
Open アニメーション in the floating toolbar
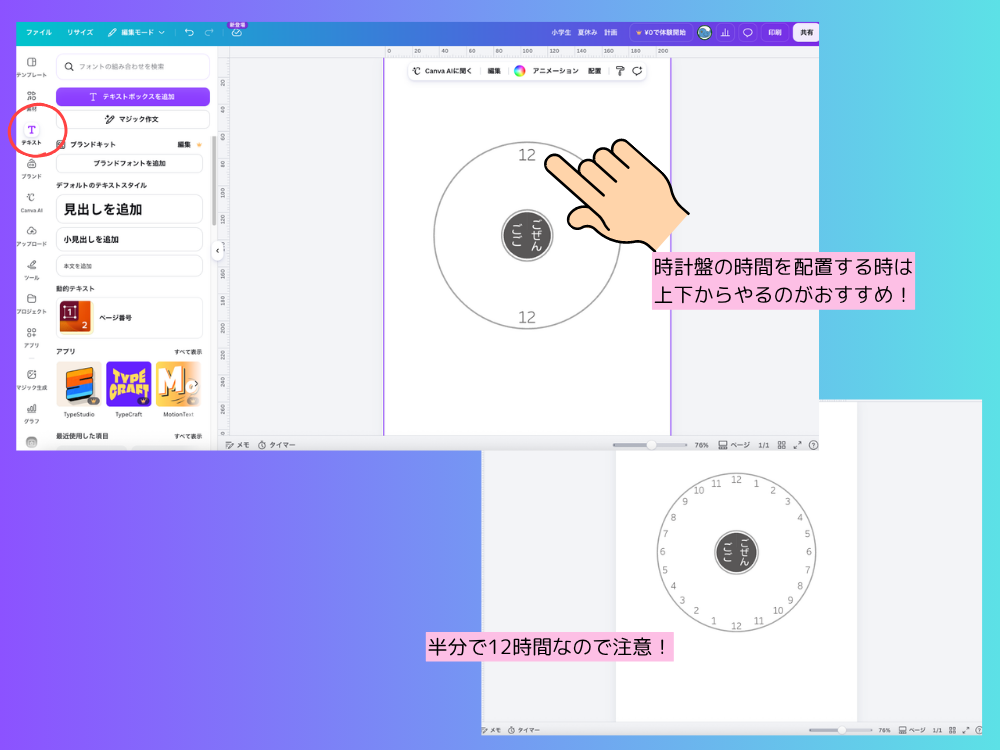coord(555,71)
